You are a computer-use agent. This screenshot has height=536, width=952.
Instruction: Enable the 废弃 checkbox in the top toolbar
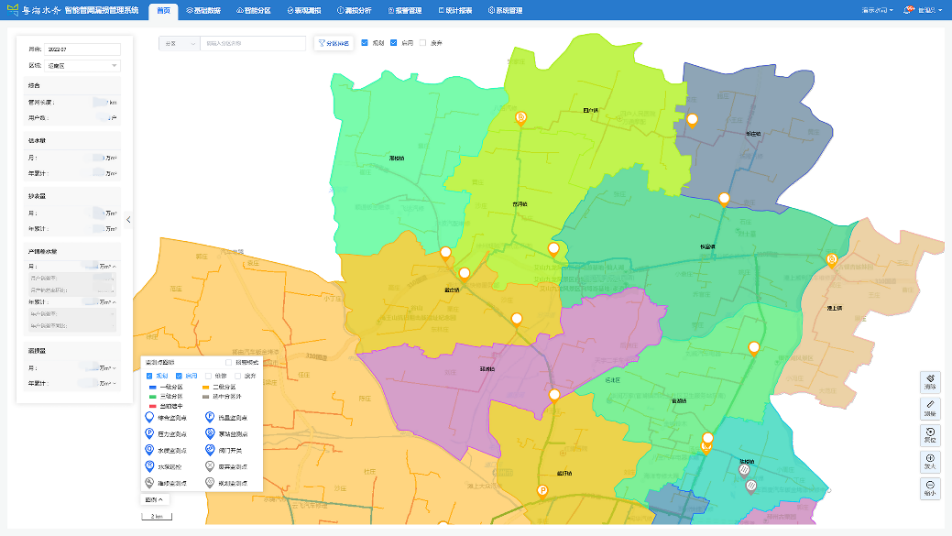pos(423,43)
